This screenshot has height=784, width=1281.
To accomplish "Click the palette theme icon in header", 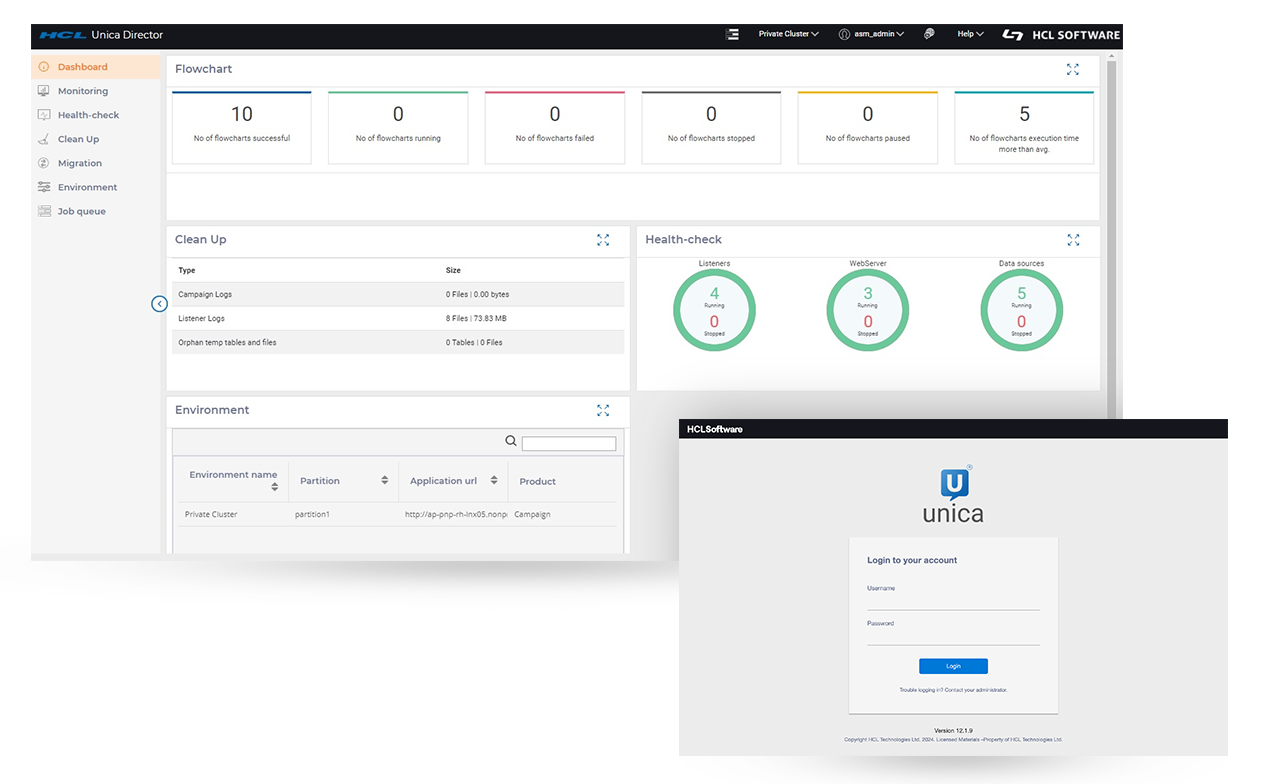I will [929, 34].
